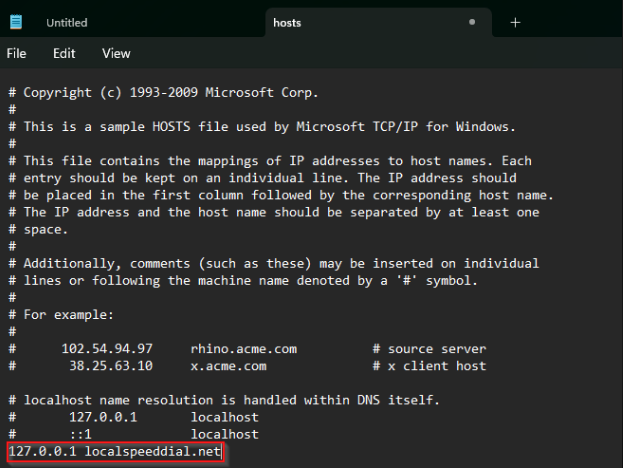
Task: Click the hostname x.acme.com
Action: (228, 366)
